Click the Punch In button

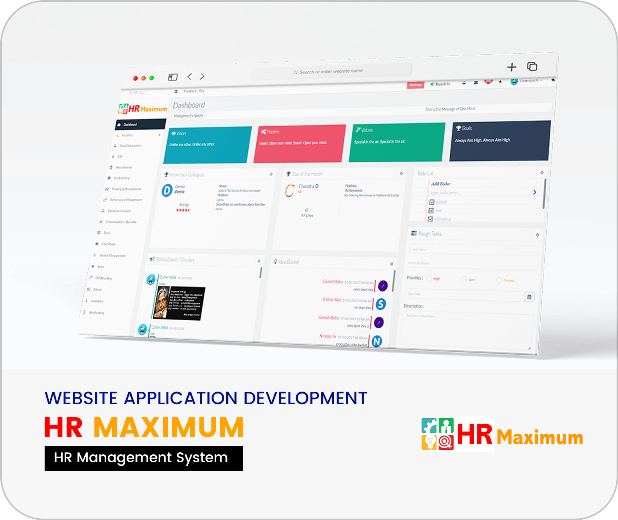440,84
